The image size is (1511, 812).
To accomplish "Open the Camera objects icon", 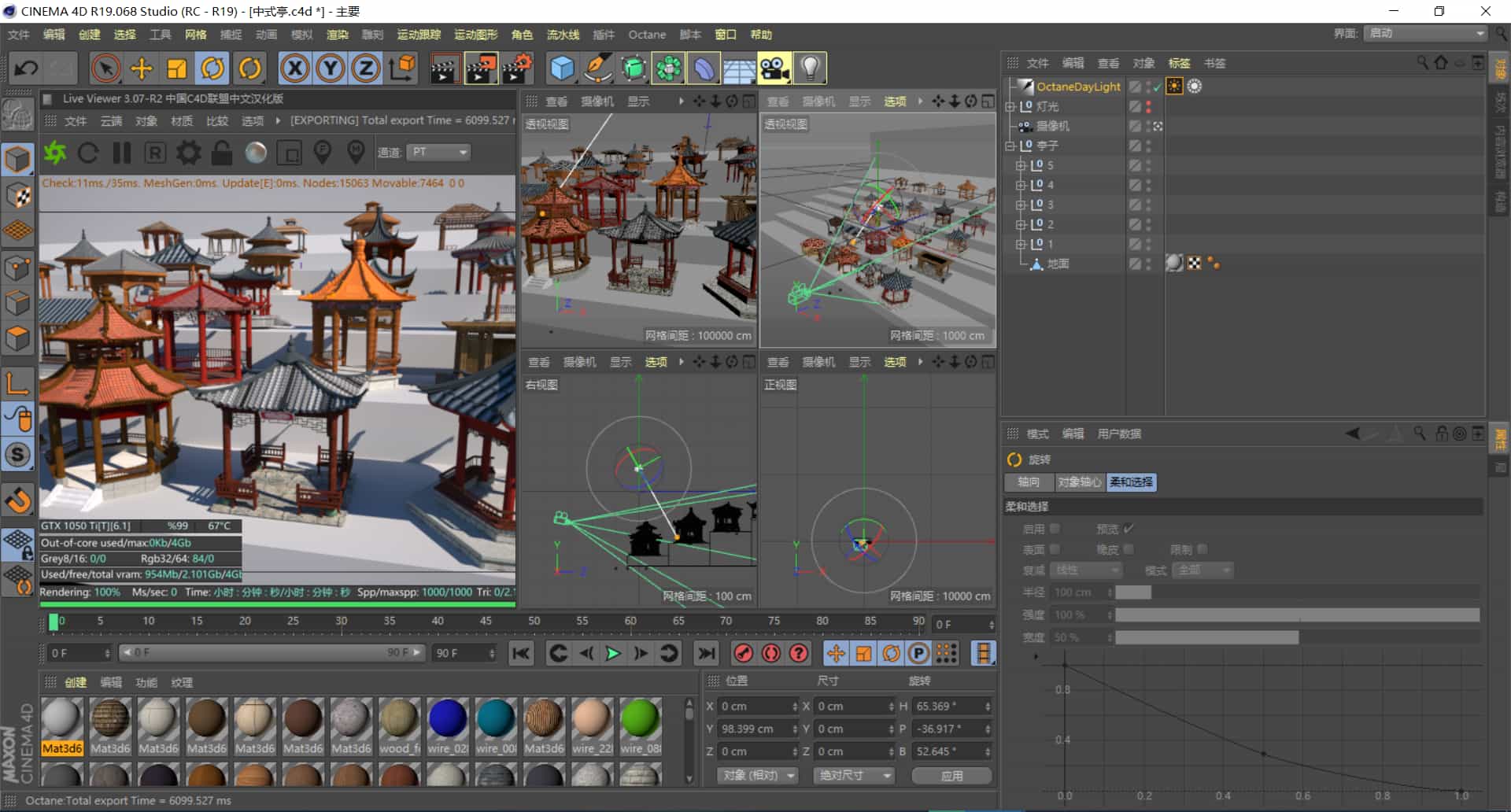I will tap(774, 68).
